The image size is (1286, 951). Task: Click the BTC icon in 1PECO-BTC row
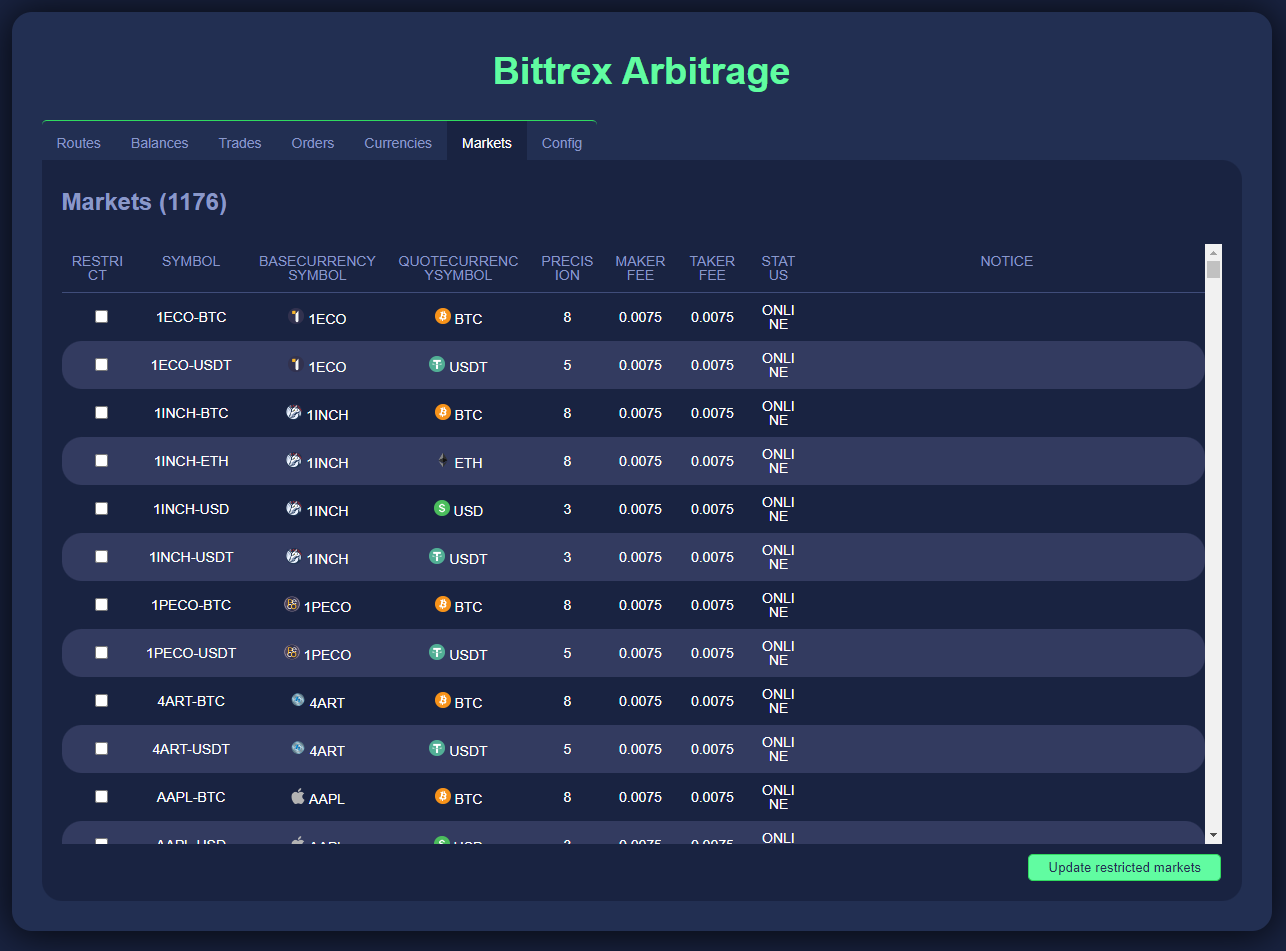(443, 604)
